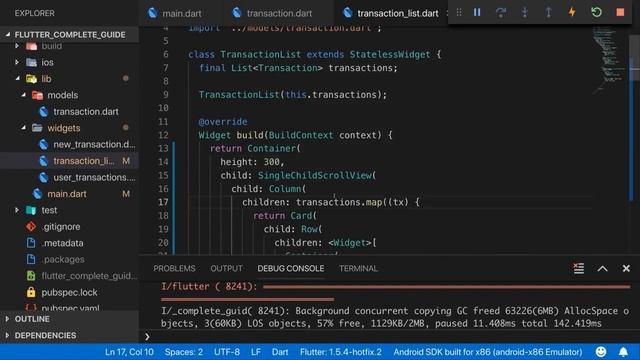Open new_transaction.dart file in explorer
640x360 pixels.
tap(94, 144)
